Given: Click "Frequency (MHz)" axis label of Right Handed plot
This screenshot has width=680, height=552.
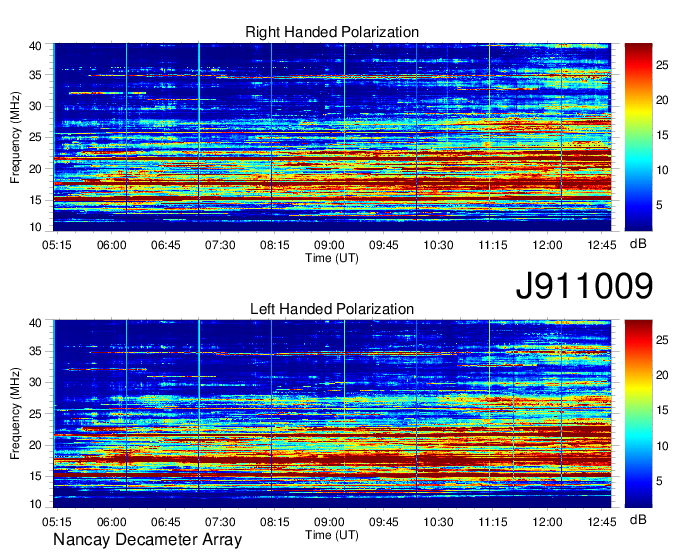Looking at the screenshot, I should pos(15,137).
